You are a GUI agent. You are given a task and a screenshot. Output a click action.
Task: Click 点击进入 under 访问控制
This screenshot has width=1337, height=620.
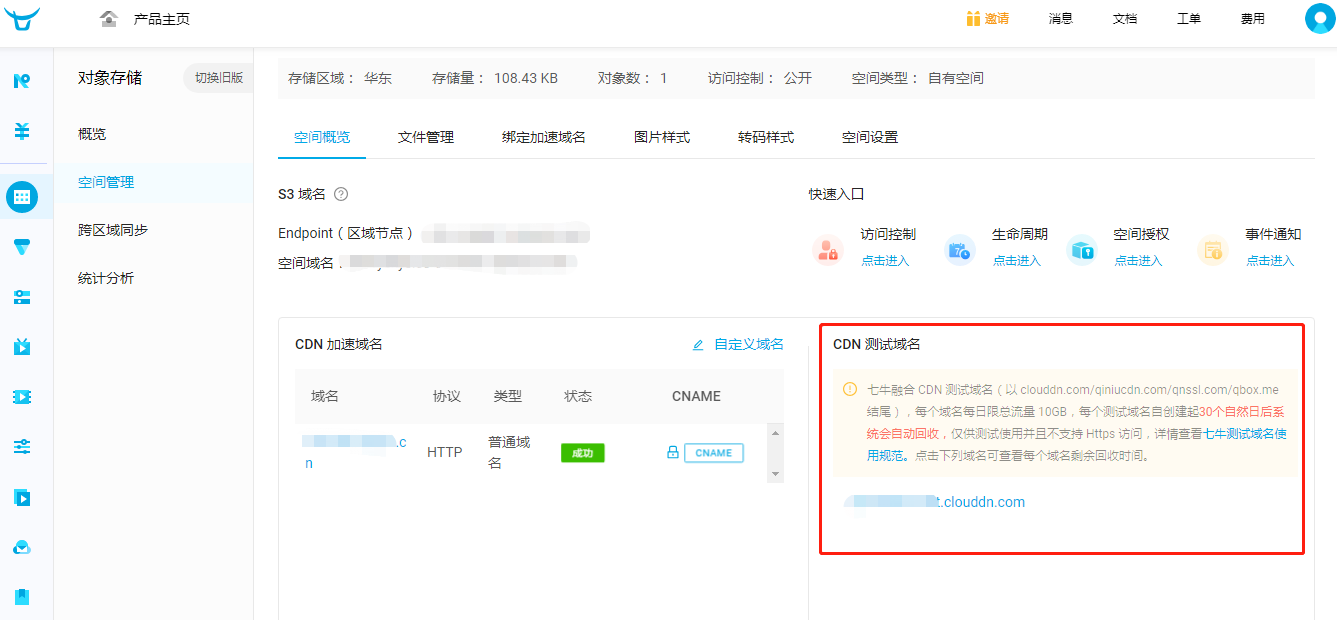point(886,261)
